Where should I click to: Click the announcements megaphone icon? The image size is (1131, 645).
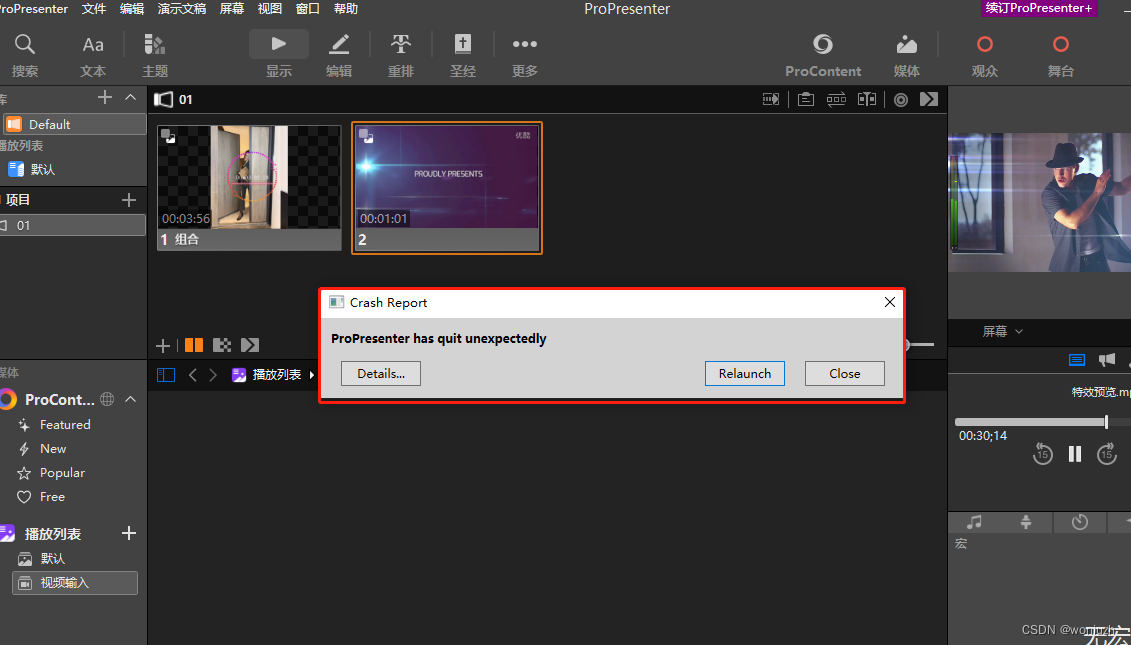point(1106,359)
